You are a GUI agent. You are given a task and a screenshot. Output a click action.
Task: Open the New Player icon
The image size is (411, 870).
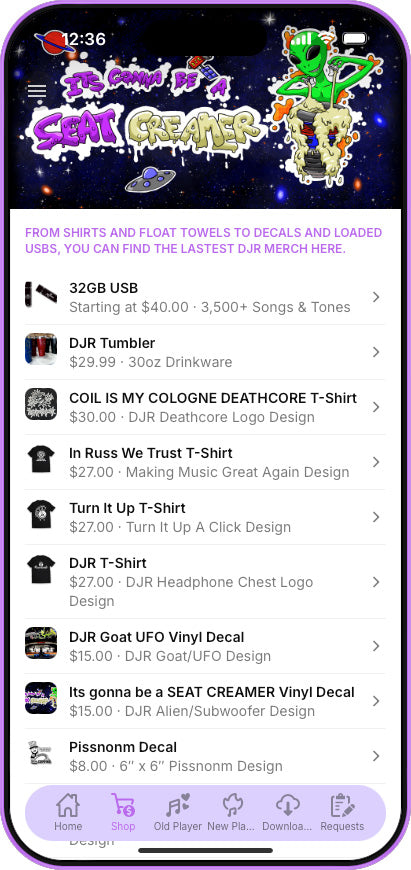click(x=233, y=805)
